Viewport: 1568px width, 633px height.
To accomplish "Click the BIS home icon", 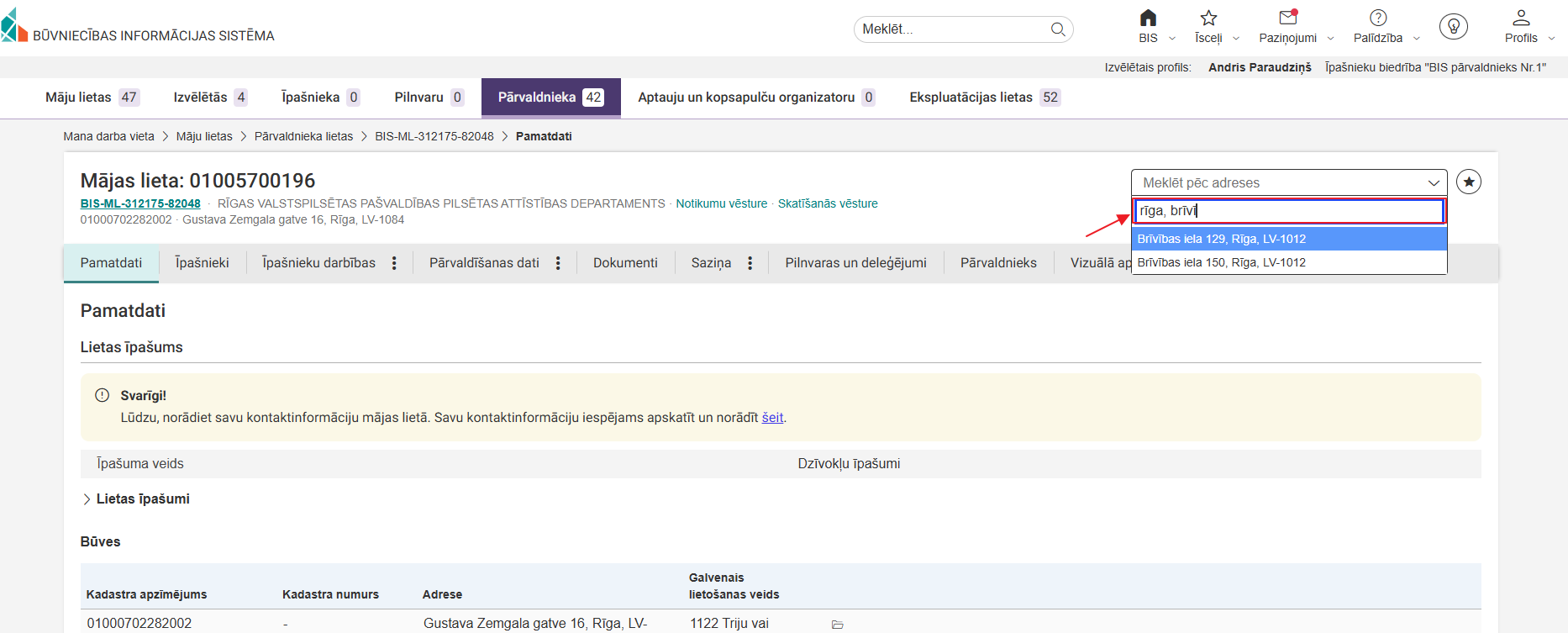I will (x=1148, y=18).
